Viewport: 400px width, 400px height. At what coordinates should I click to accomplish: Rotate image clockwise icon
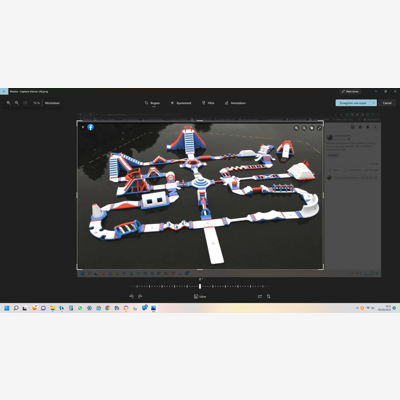(x=140, y=296)
